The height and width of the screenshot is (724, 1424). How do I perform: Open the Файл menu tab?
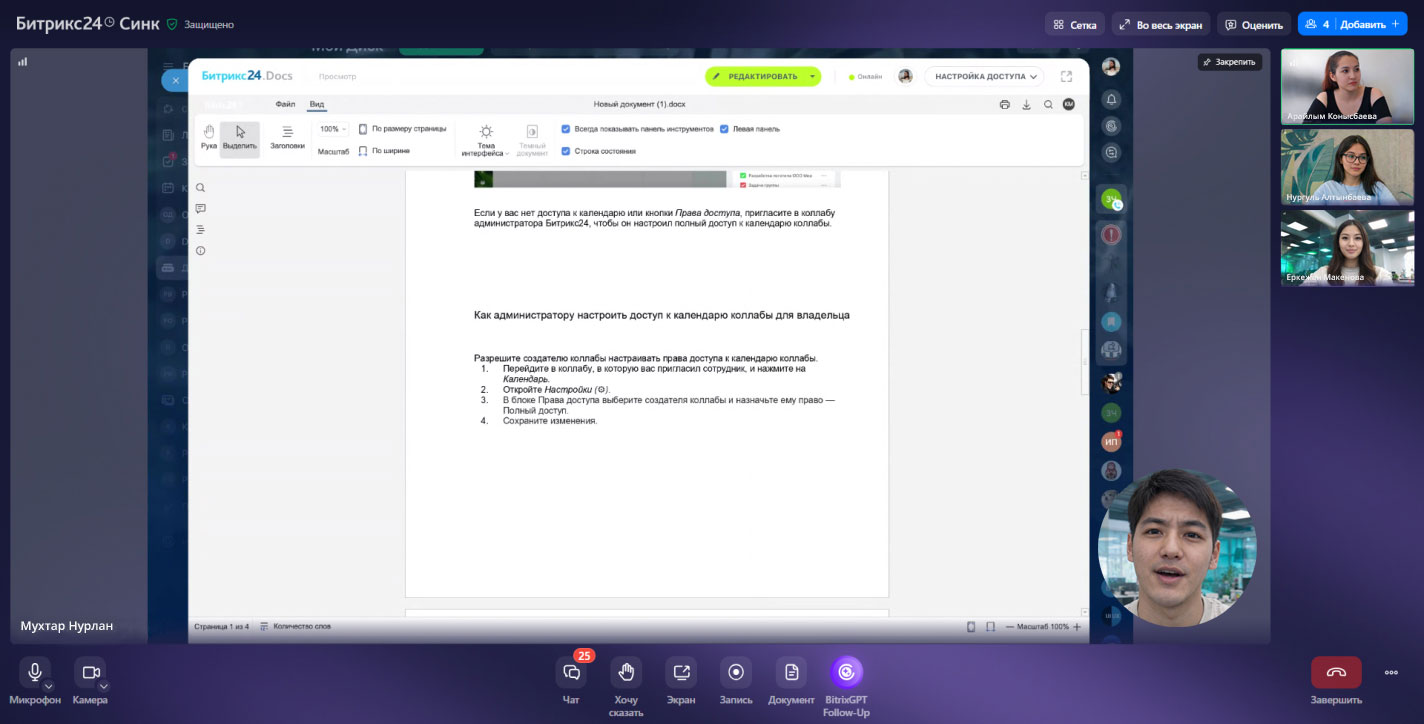(x=285, y=104)
